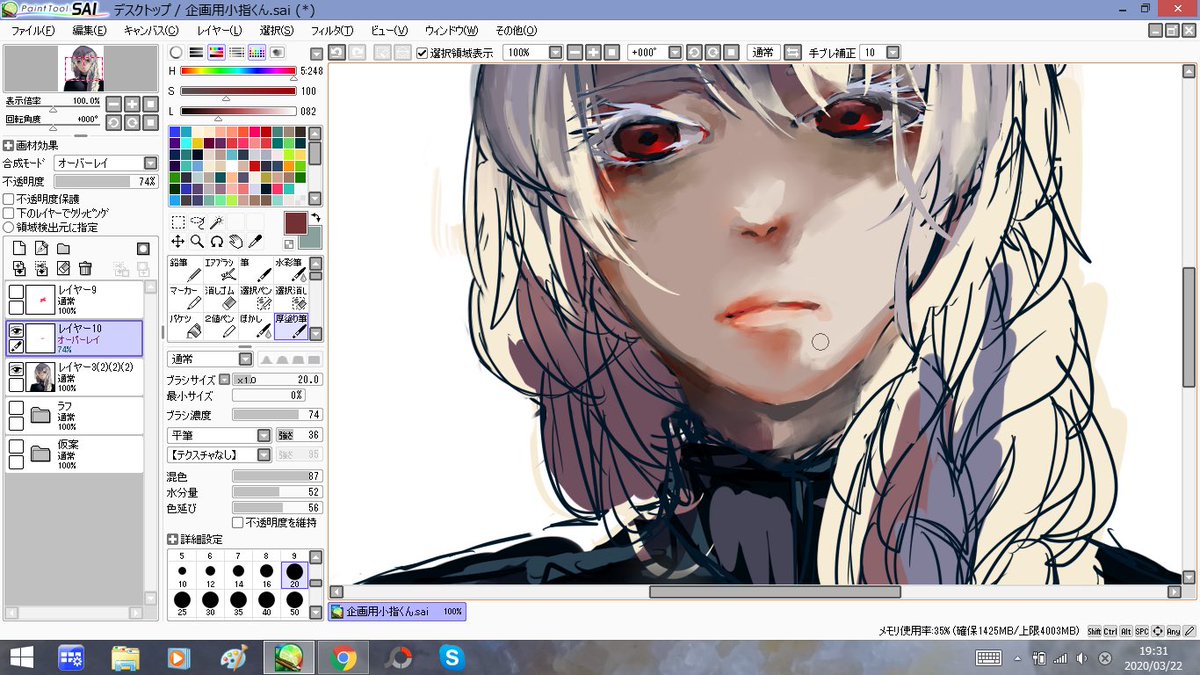Select the 選択ペン selection pen tool

(x=256, y=297)
